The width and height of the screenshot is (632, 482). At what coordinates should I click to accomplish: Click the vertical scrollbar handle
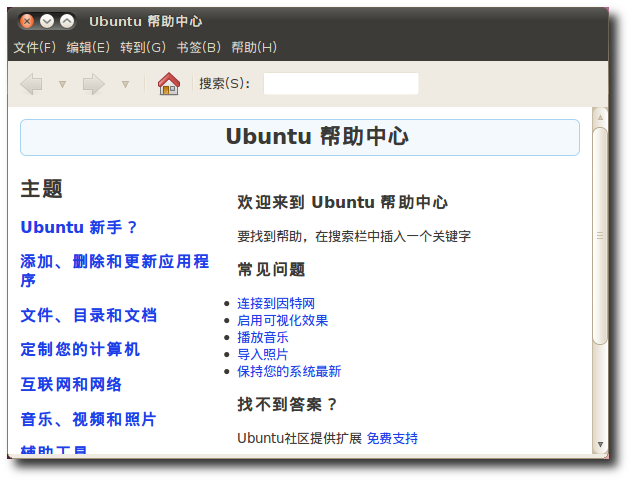click(600, 236)
